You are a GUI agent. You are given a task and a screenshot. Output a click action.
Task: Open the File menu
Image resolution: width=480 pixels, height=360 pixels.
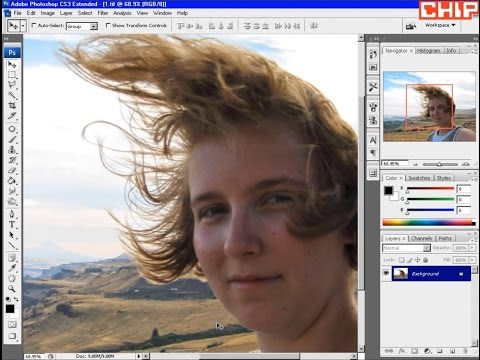[17, 13]
